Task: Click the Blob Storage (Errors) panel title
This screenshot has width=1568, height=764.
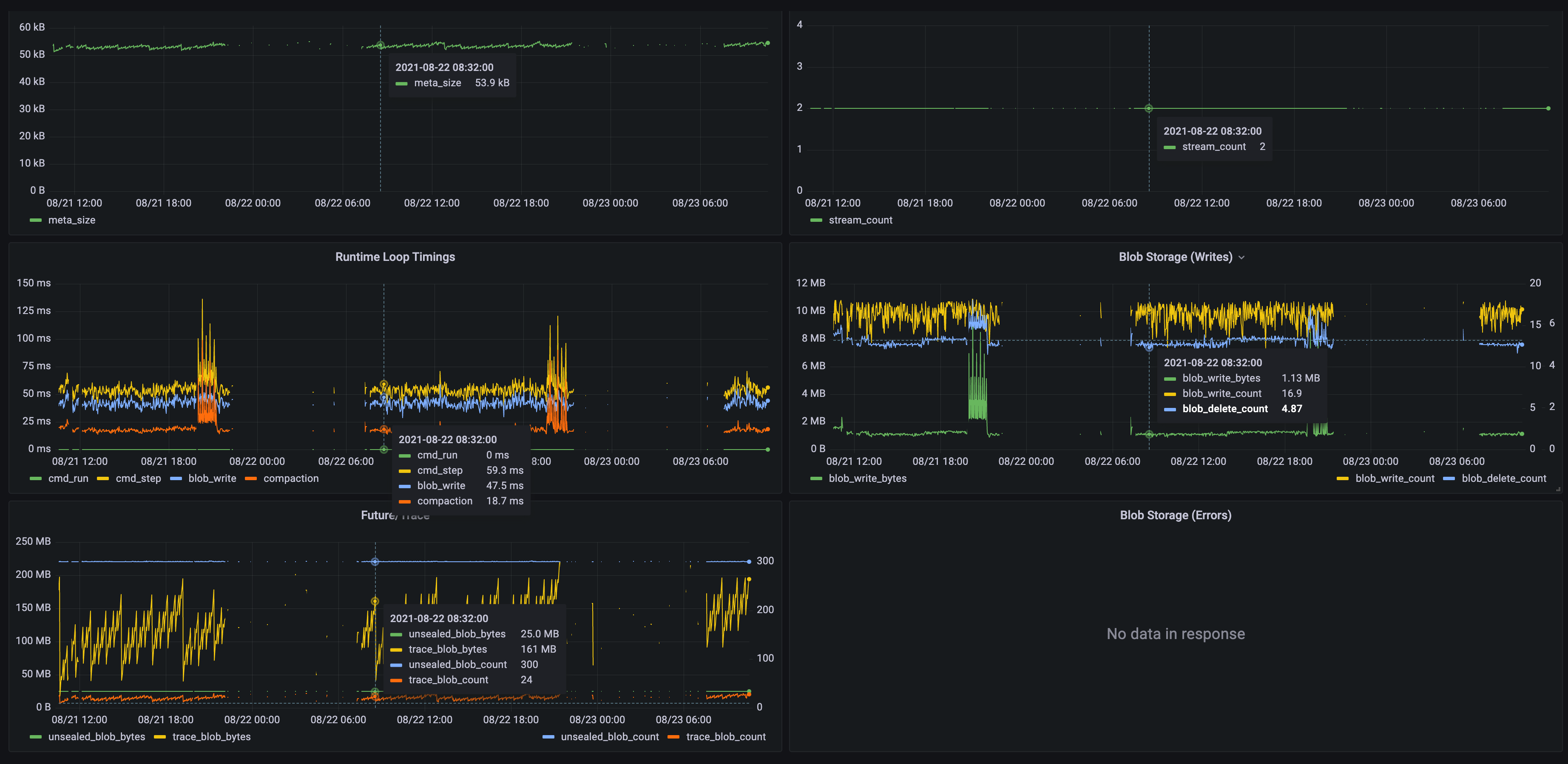Action: pyautogui.click(x=1176, y=515)
